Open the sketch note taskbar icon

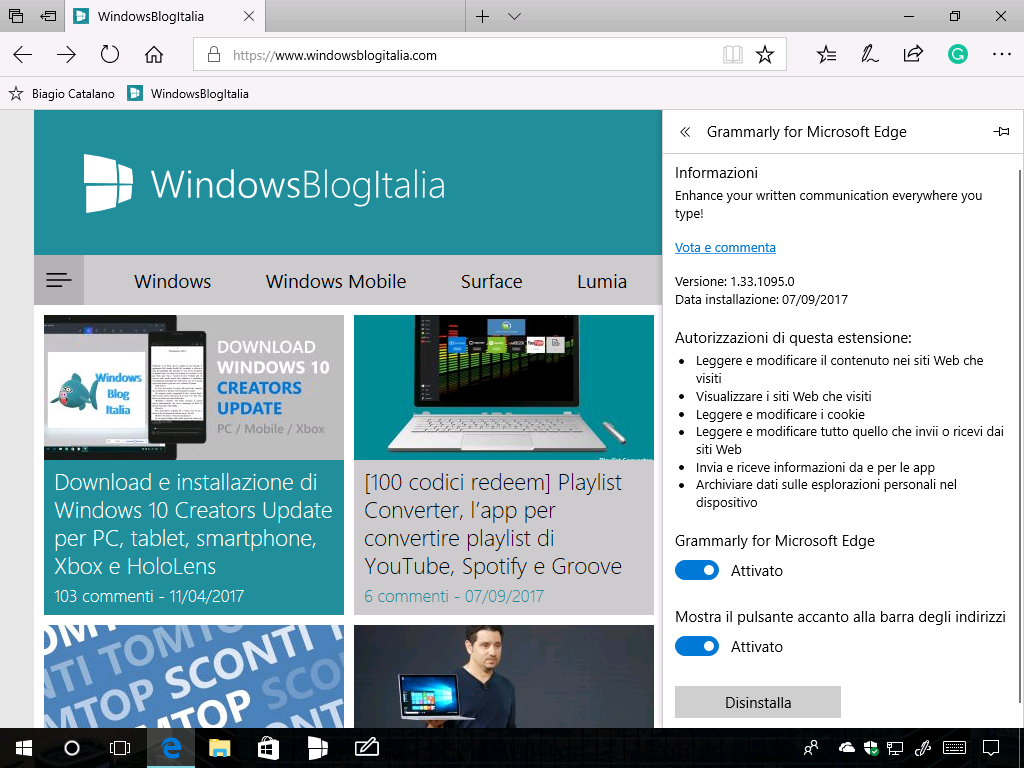[x=366, y=748]
